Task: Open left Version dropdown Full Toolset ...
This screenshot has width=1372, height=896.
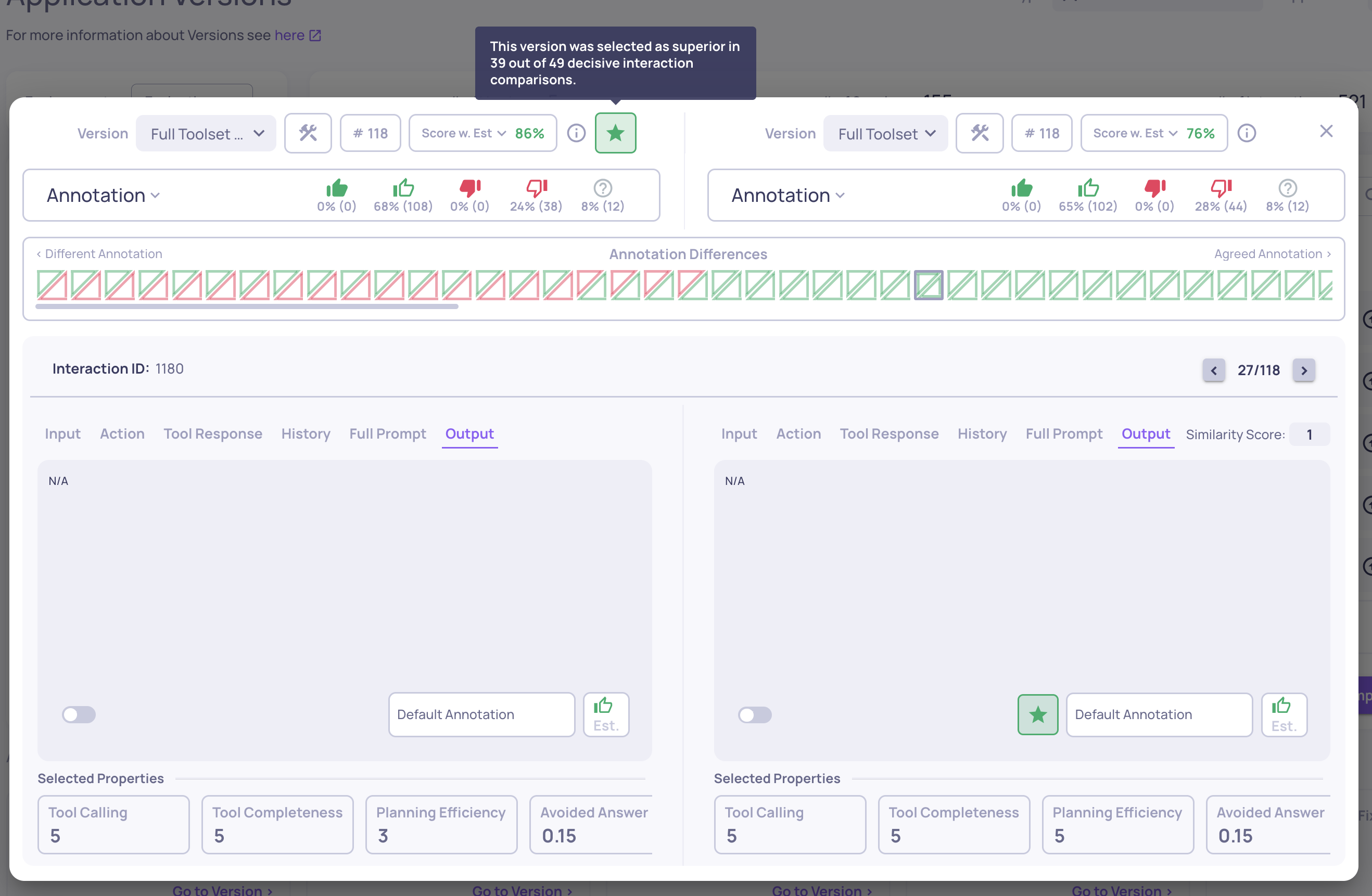Action: (206, 134)
